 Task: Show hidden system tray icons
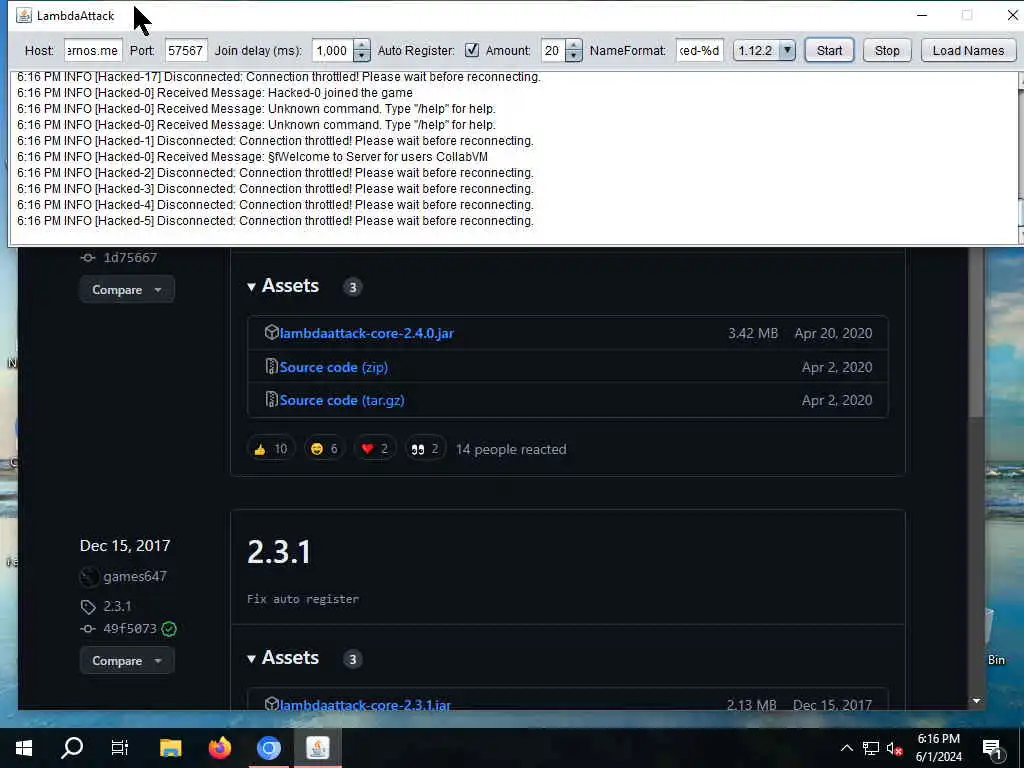click(846, 748)
